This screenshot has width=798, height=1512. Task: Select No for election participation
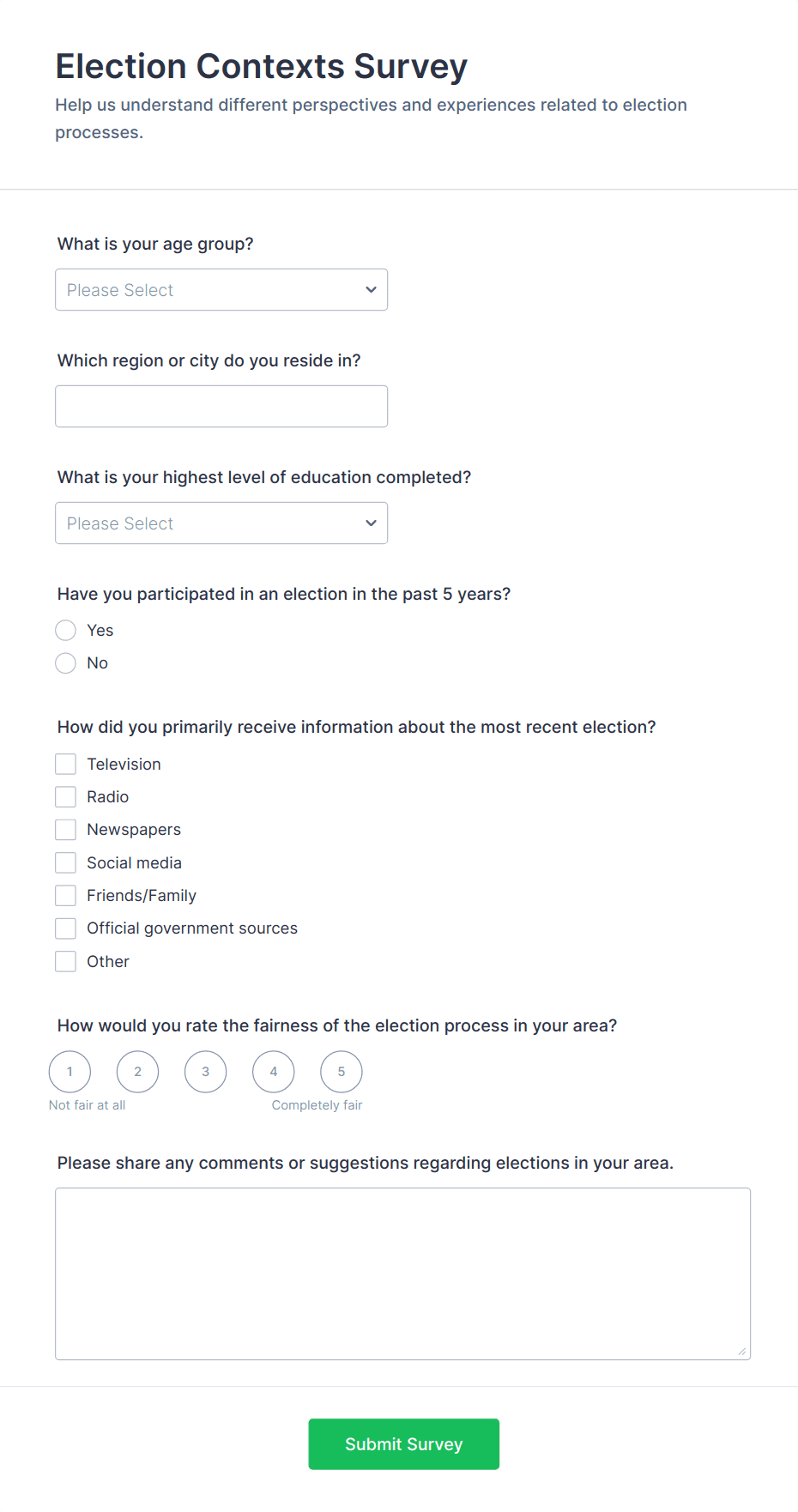[x=66, y=663]
